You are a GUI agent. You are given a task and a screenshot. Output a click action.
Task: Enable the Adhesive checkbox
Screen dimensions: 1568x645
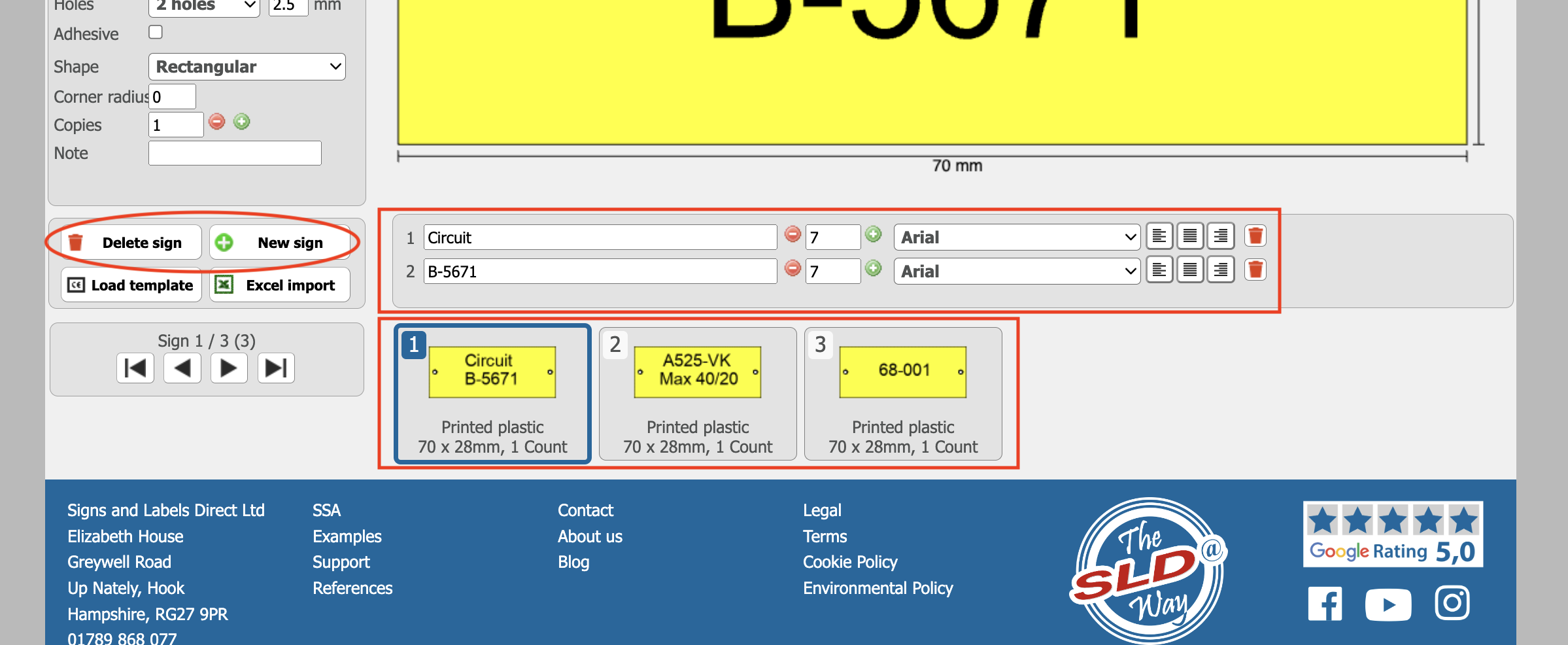coord(156,32)
